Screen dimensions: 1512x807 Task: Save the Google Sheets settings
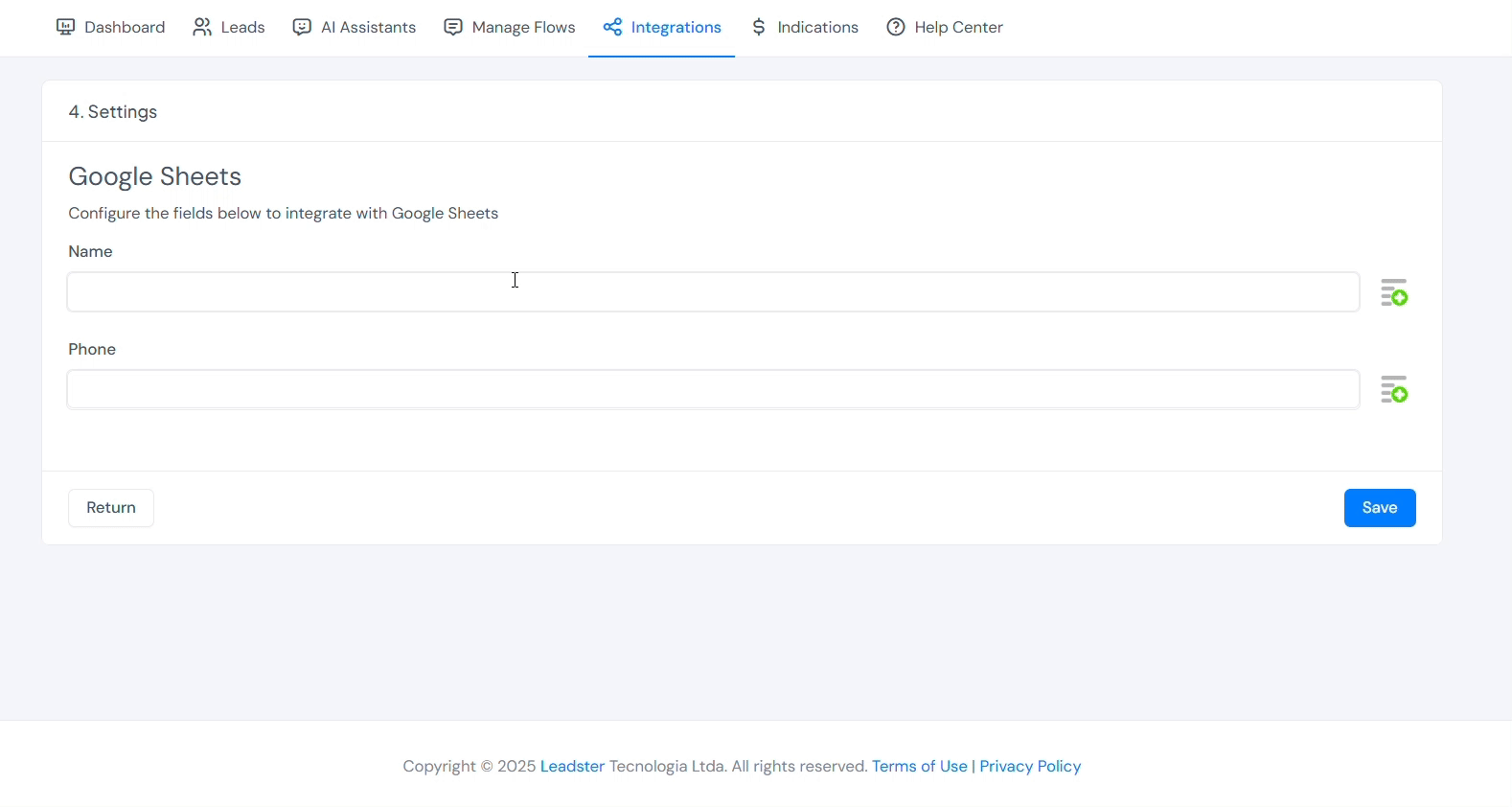[x=1380, y=508]
